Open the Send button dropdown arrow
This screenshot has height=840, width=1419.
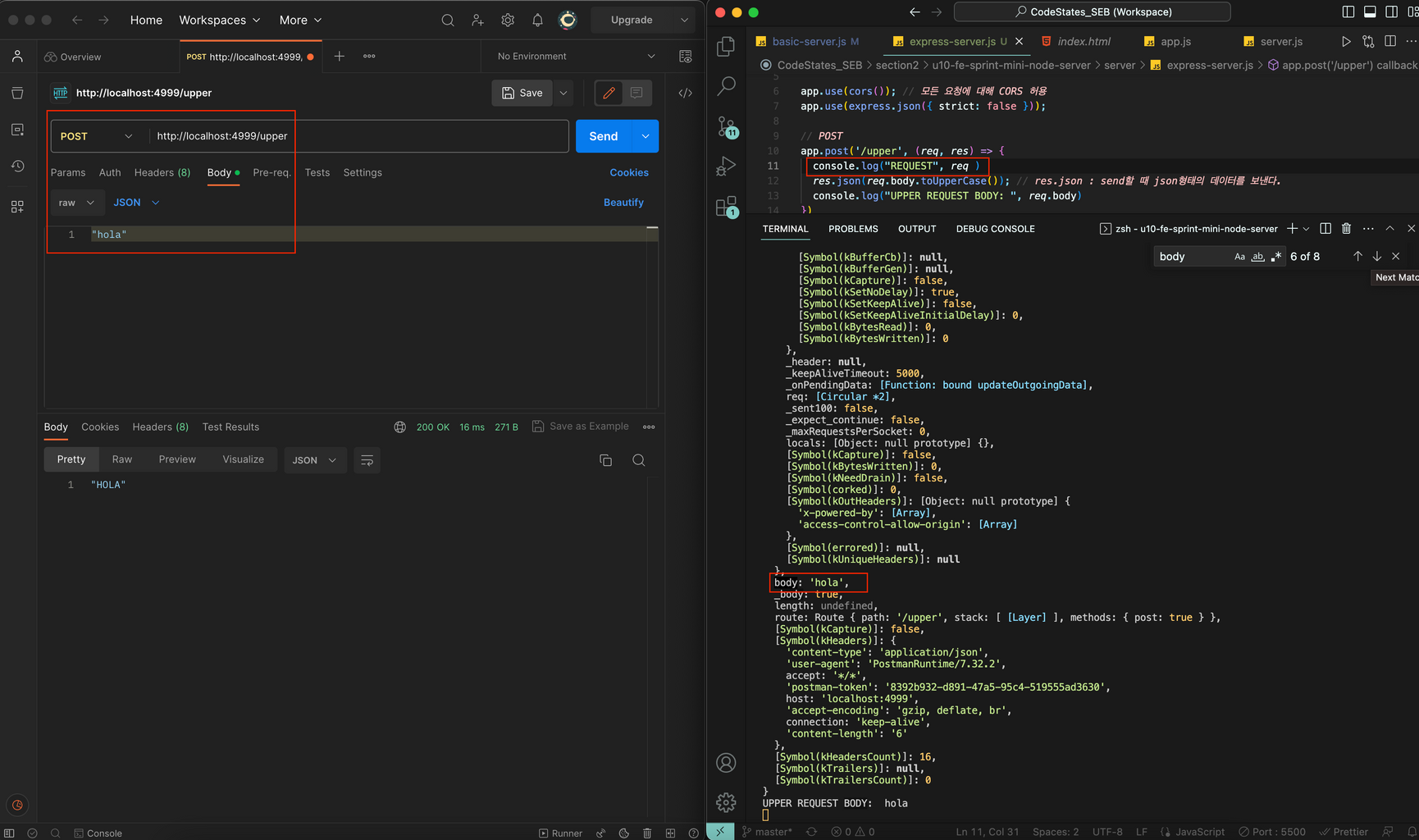pos(646,136)
